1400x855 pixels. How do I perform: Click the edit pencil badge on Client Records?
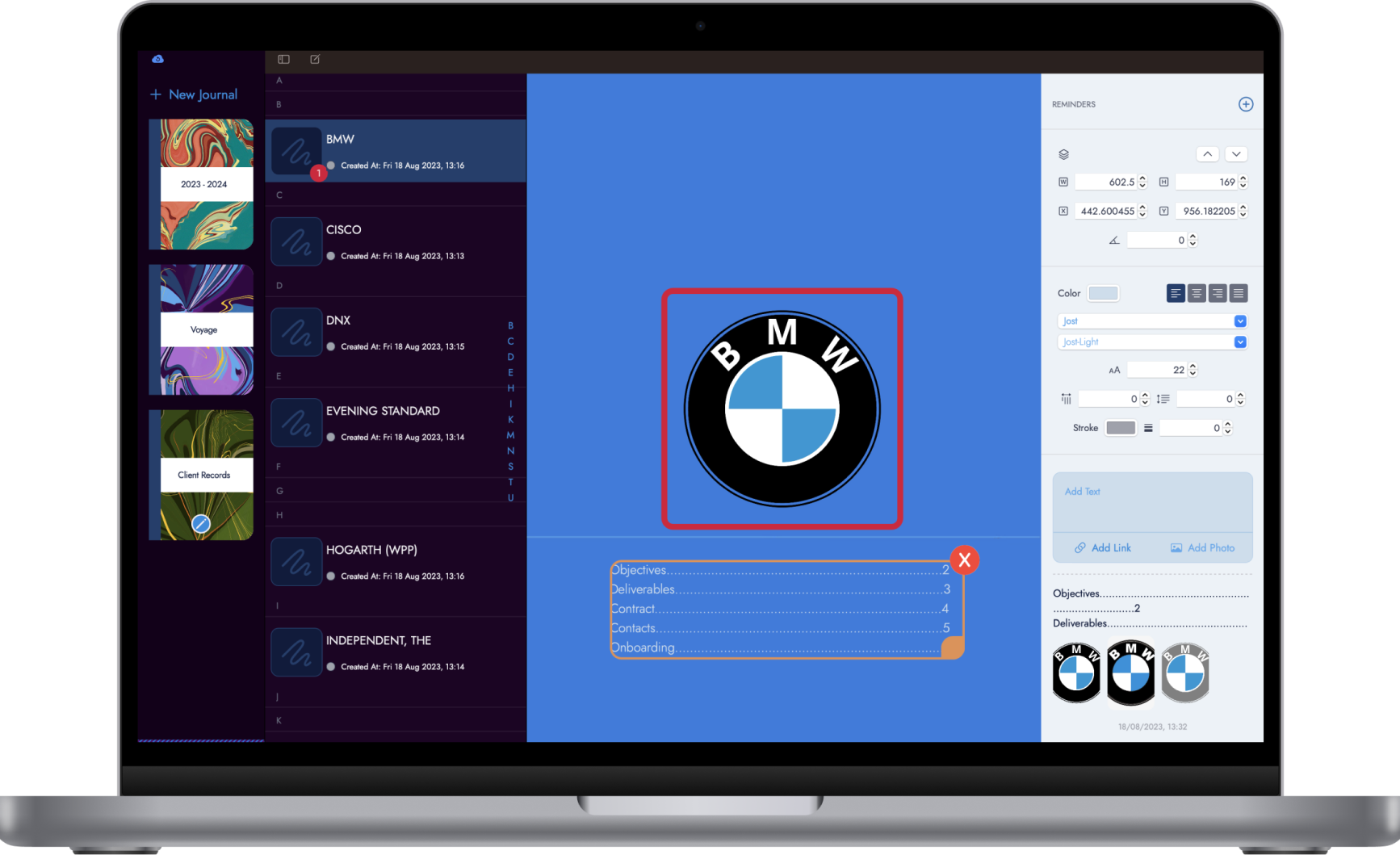[x=201, y=524]
